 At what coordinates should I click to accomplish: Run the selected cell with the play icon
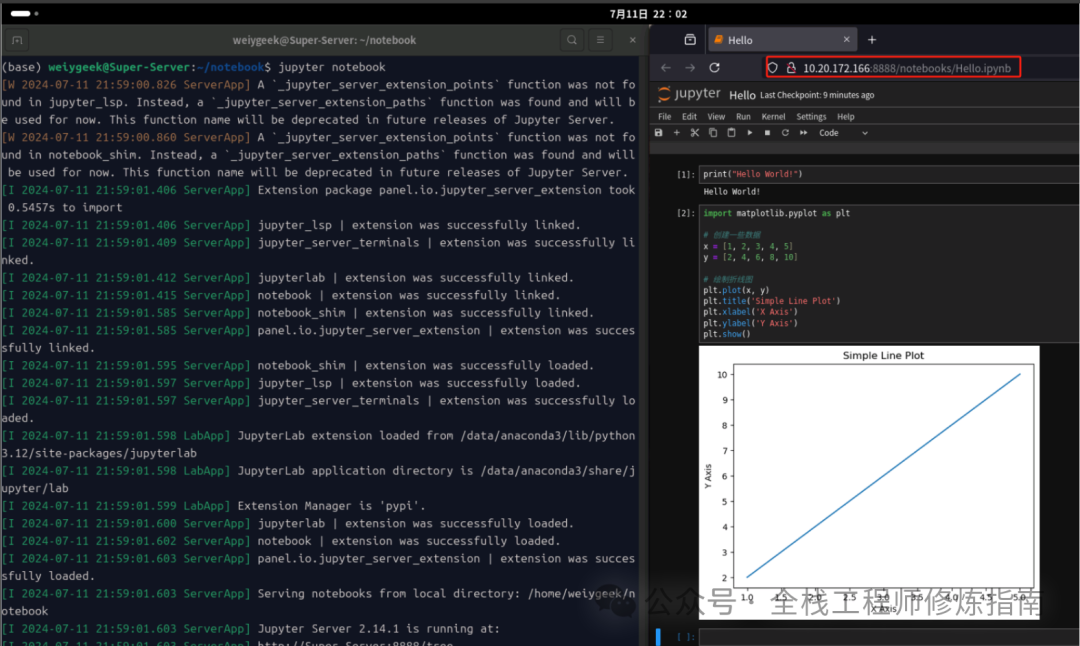point(749,133)
